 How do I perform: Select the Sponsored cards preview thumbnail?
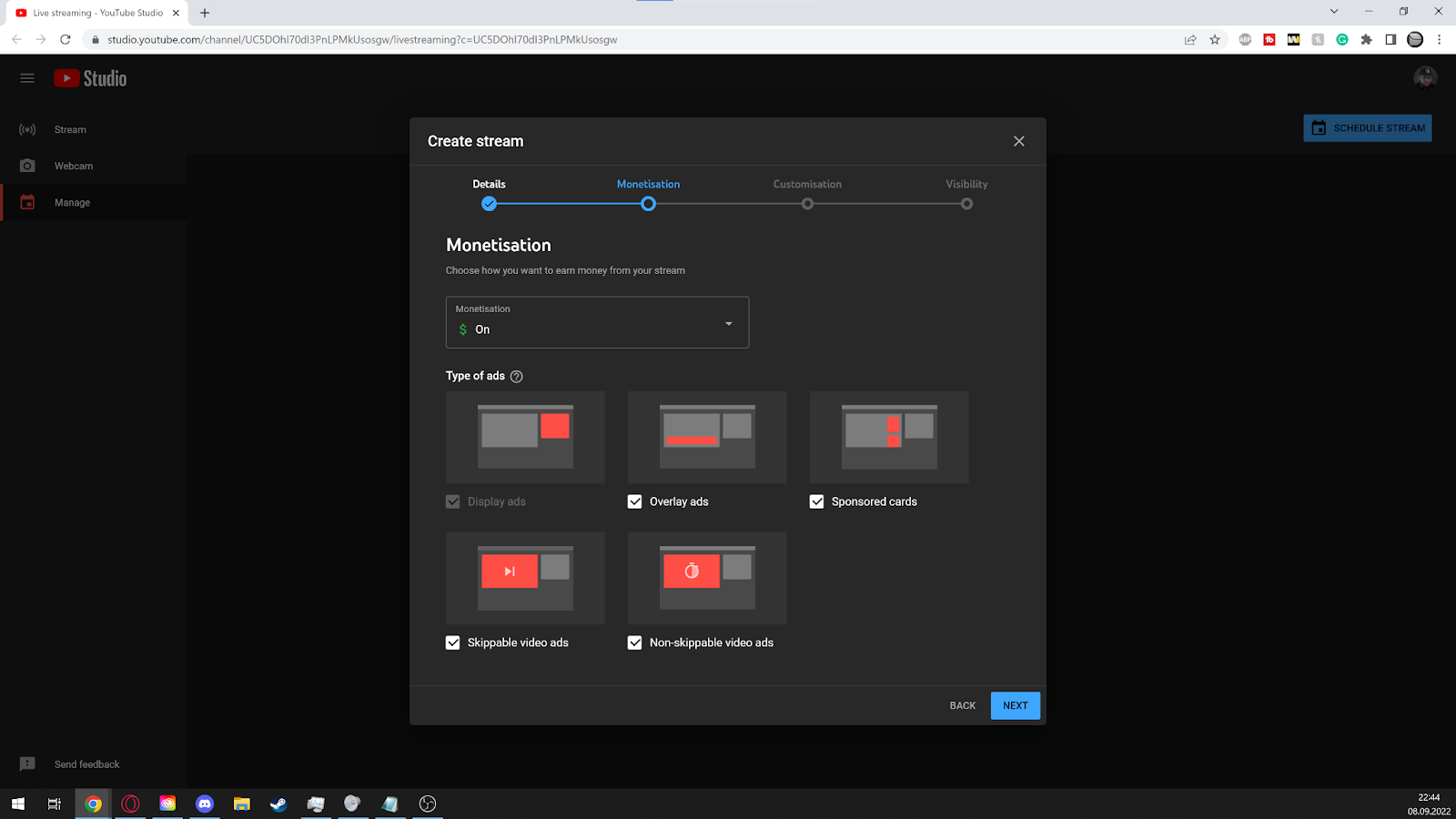pyautogui.click(x=889, y=438)
